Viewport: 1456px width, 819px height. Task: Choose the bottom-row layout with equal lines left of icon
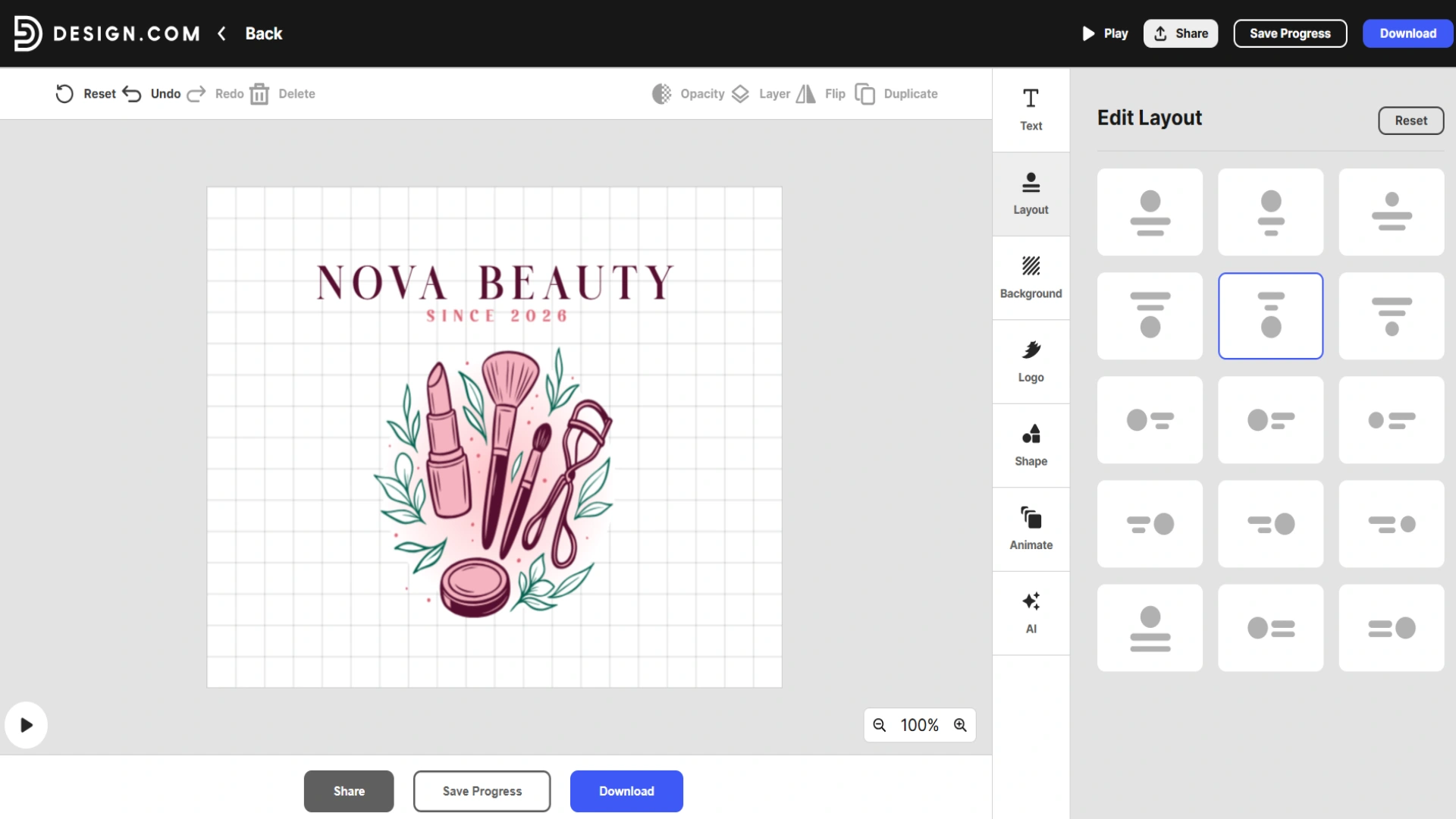click(1392, 628)
